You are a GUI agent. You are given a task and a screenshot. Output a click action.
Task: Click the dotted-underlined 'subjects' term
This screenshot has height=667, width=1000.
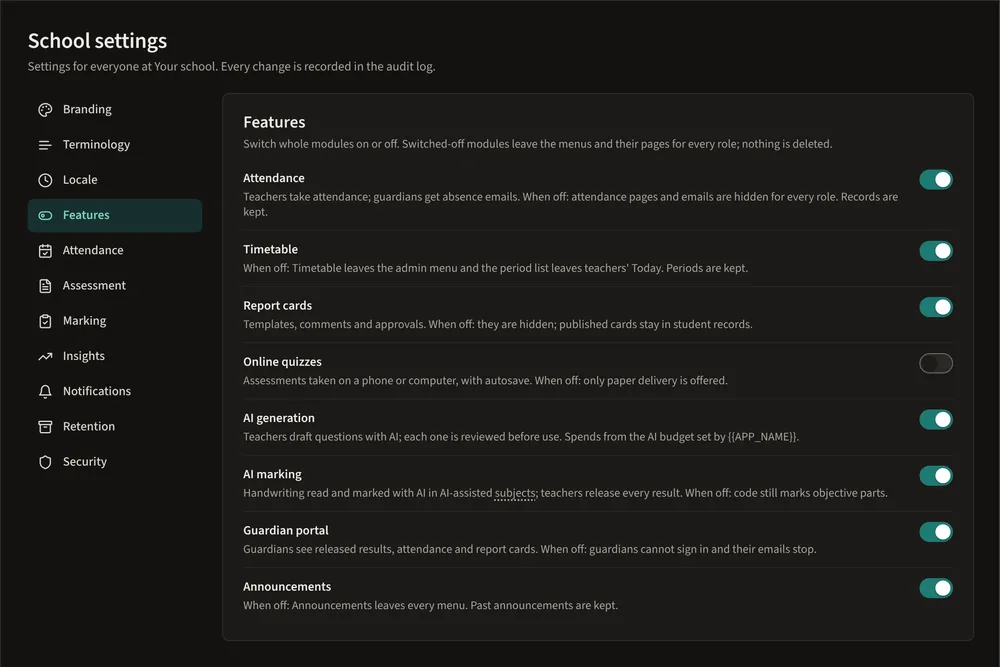point(515,493)
